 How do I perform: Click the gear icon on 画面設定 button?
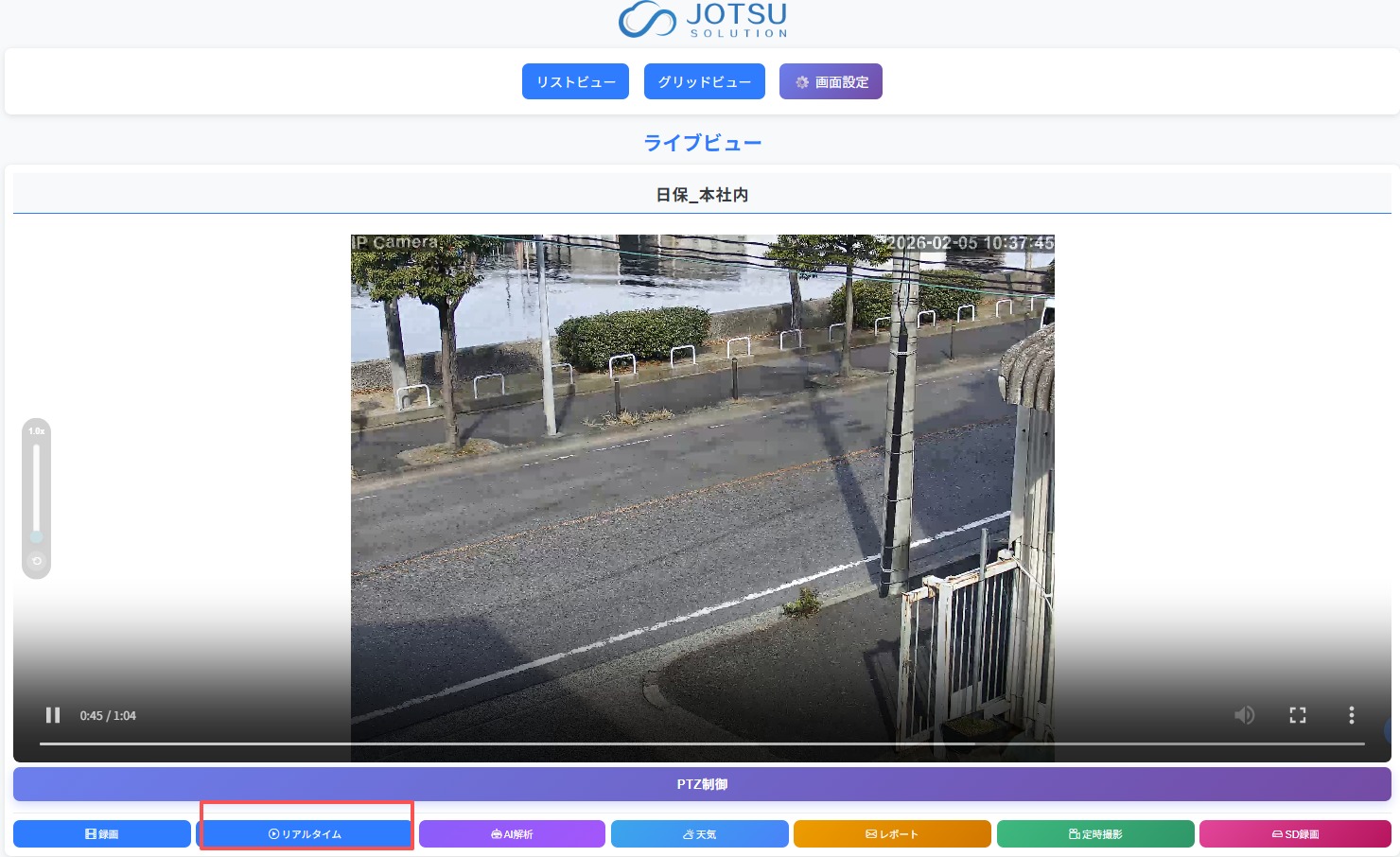click(x=802, y=81)
